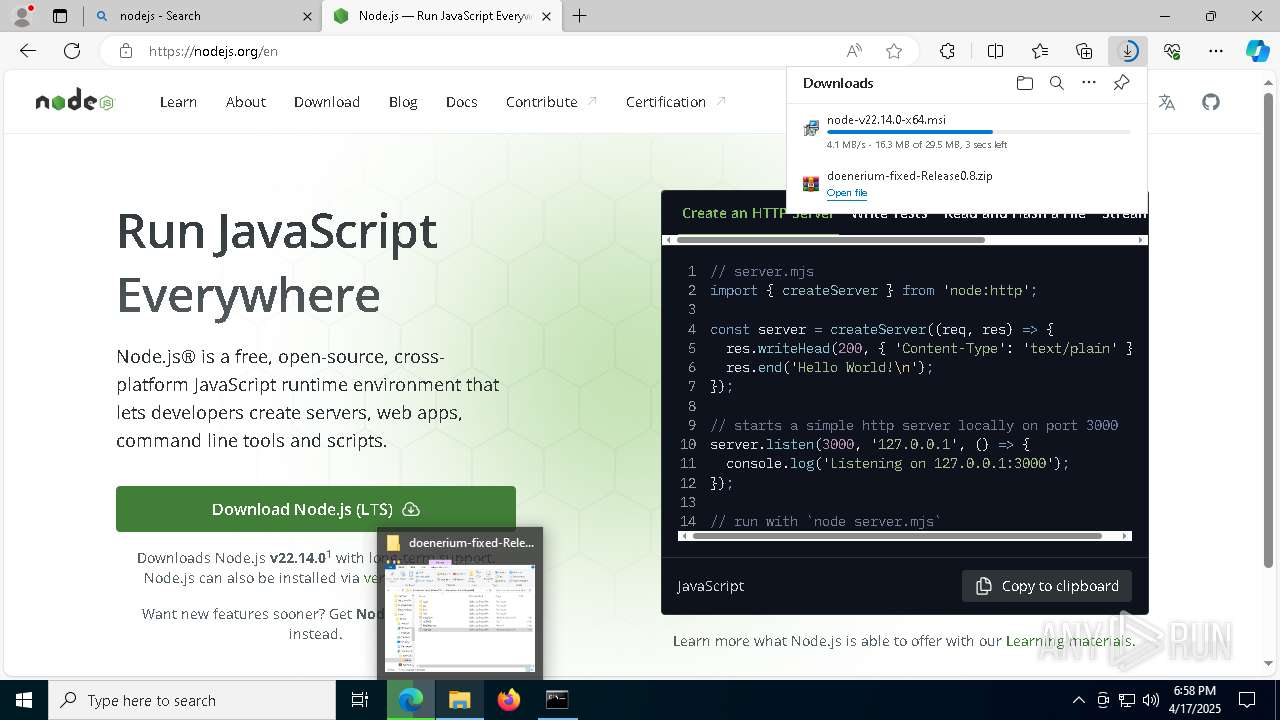Open the Blog nav item
The width and height of the screenshot is (1280, 720).
pos(403,102)
